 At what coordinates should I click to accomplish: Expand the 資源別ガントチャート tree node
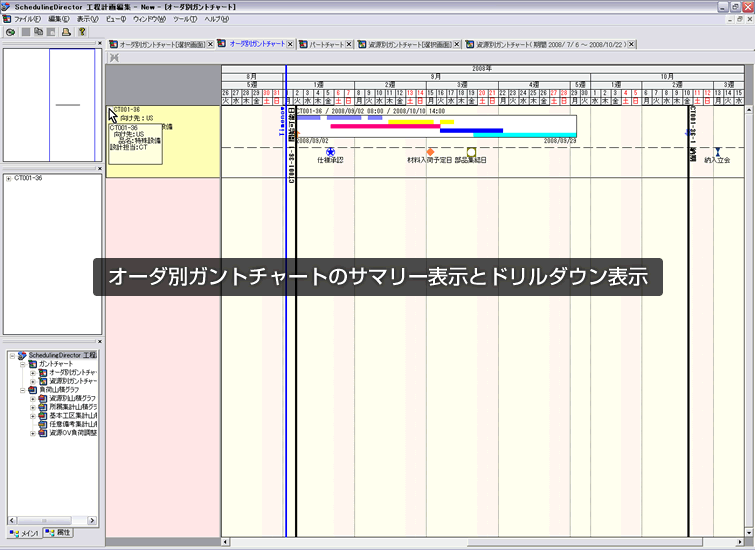[33, 382]
